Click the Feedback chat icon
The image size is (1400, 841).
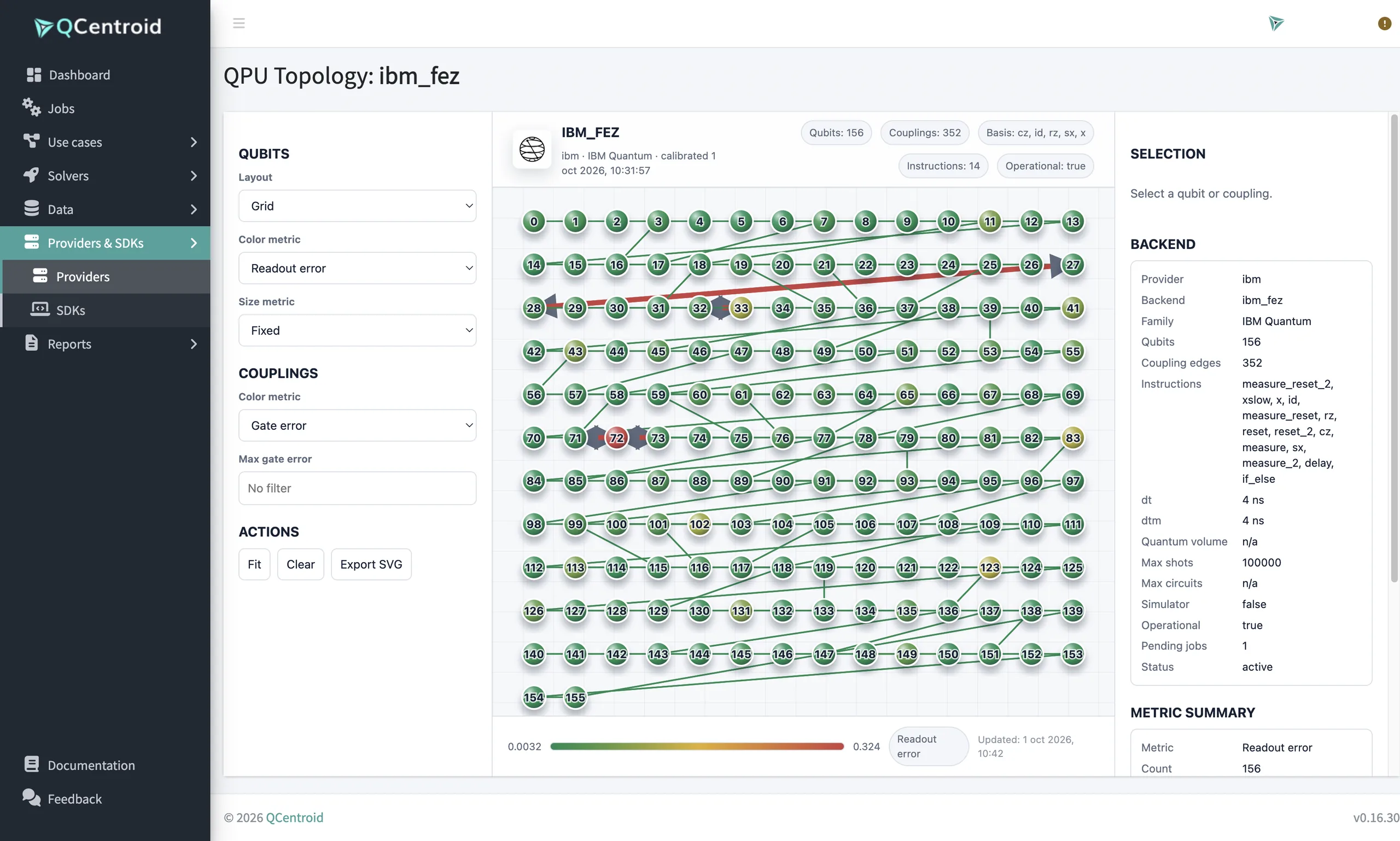(32, 798)
